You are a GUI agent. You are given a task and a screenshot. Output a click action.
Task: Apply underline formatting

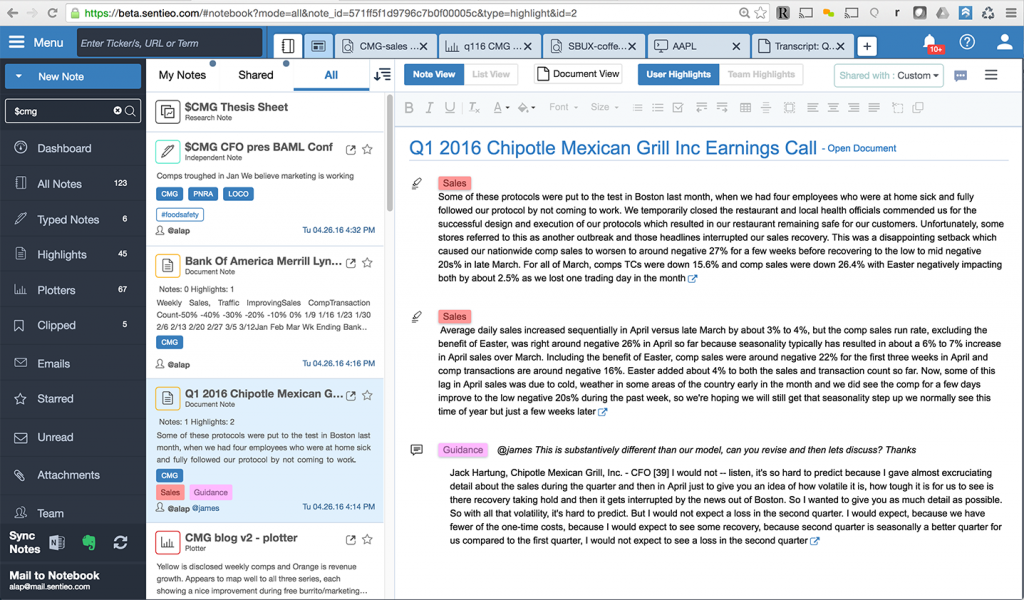[x=450, y=108]
